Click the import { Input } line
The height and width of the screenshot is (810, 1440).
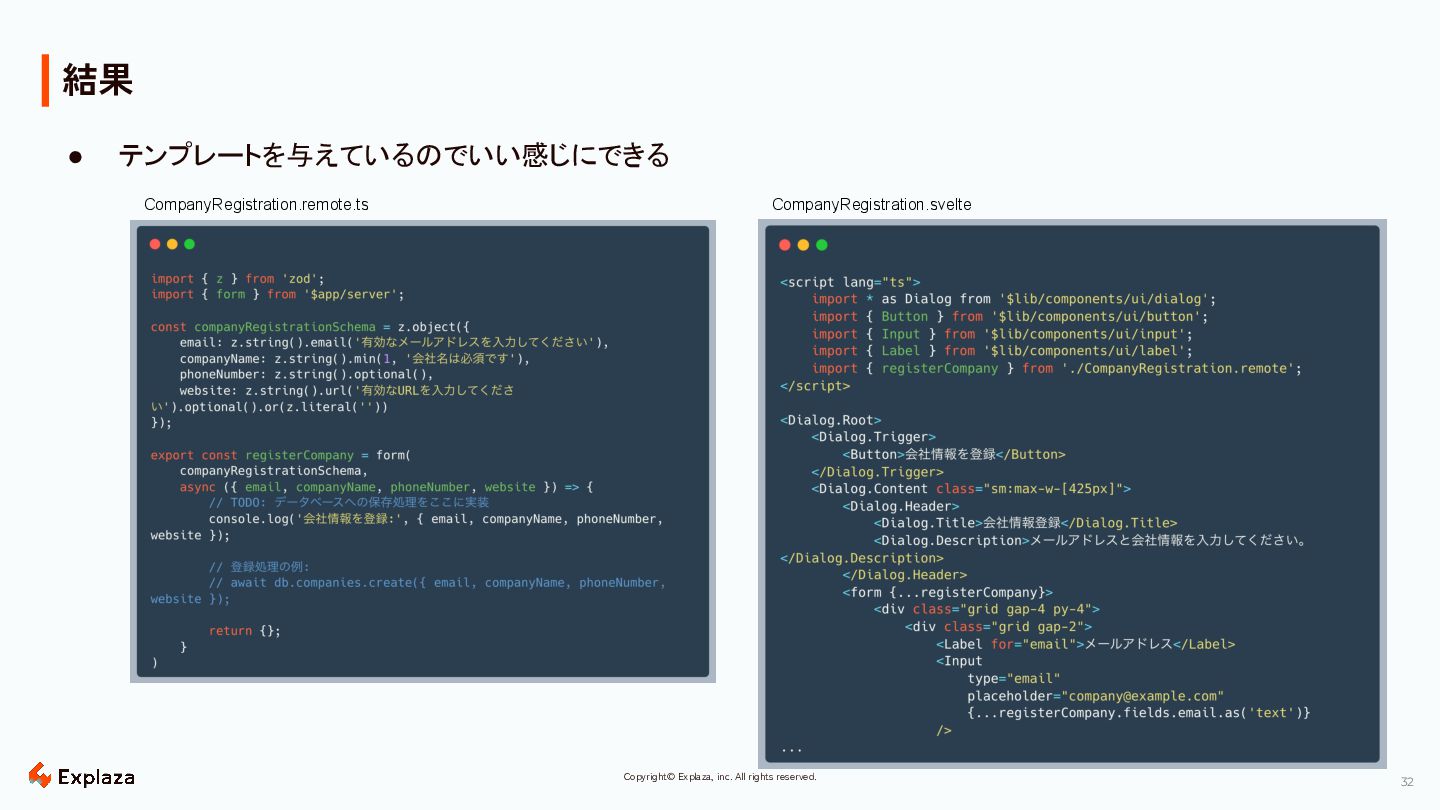(x=1002, y=334)
